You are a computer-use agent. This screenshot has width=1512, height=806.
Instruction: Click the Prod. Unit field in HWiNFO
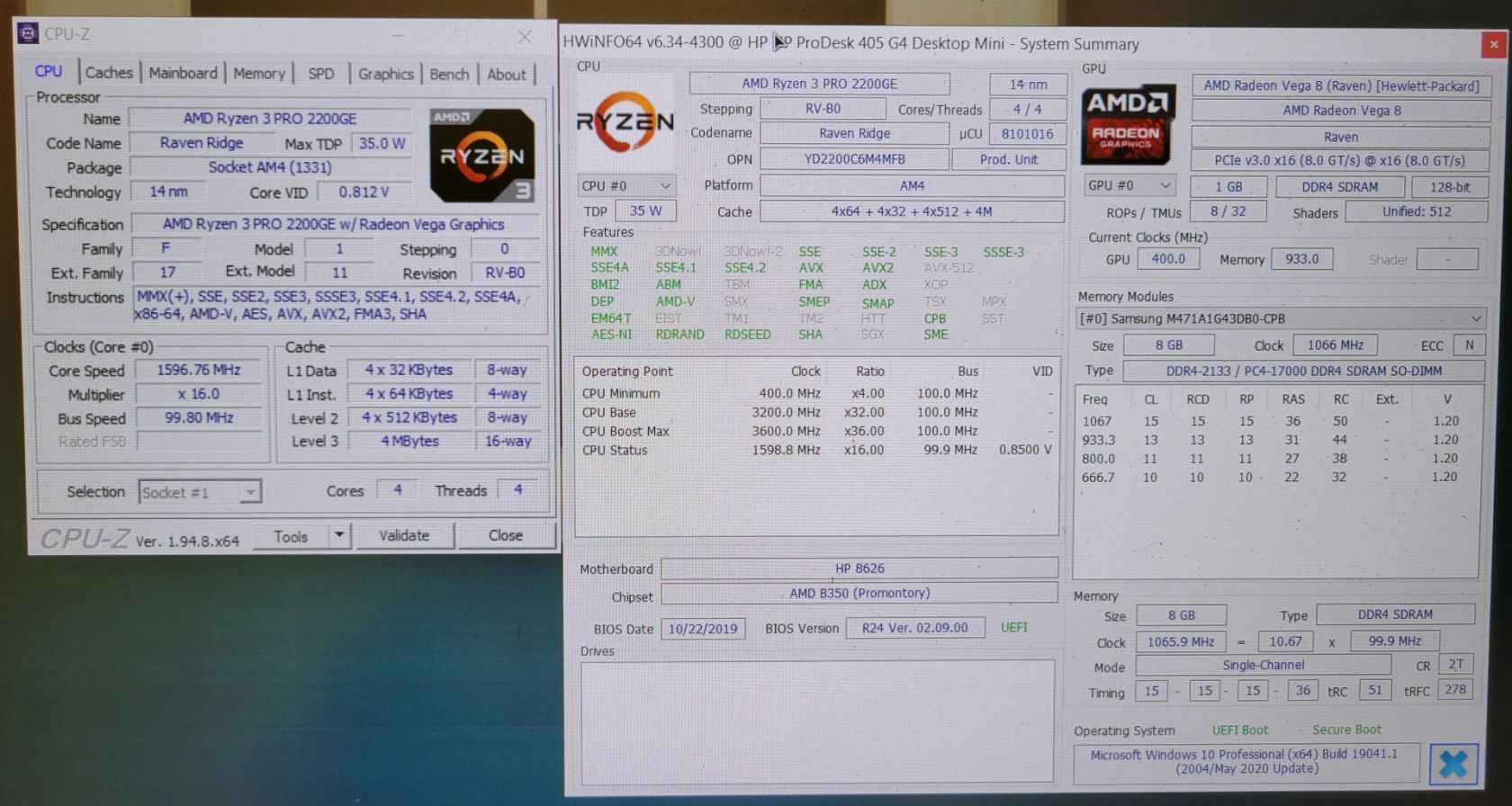click(1008, 159)
